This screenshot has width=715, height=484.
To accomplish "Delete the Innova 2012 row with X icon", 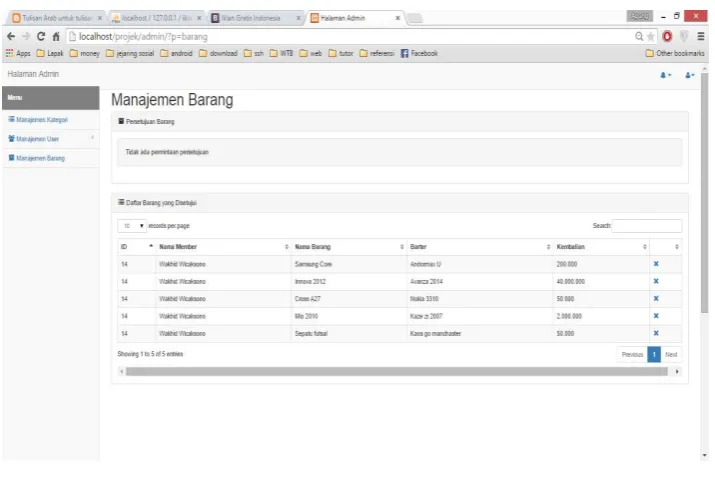I will click(x=656, y=281).
